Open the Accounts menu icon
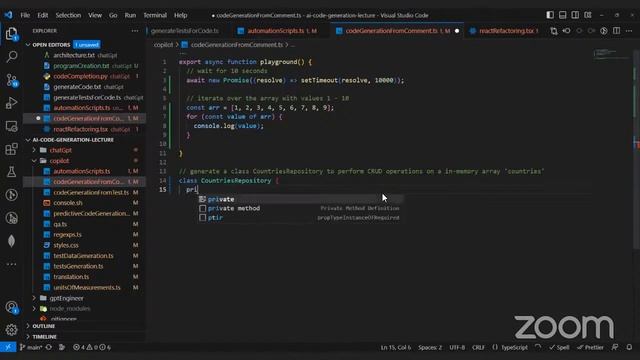The image size is (640, 360). pyautogui.click(x=11, y=307)
